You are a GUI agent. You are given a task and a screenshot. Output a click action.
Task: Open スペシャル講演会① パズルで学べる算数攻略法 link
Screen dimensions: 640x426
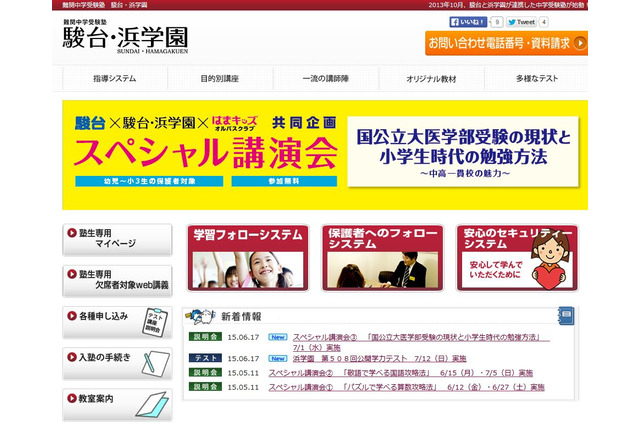[406, 387]
